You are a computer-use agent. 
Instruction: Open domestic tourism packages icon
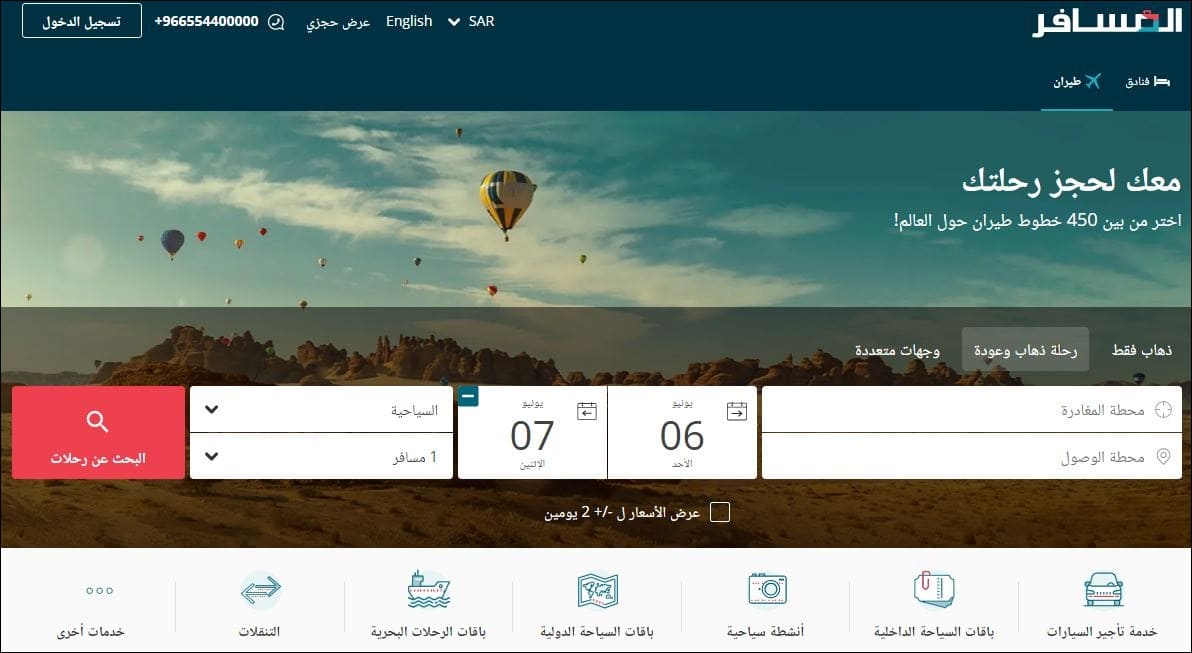(934, 590)
